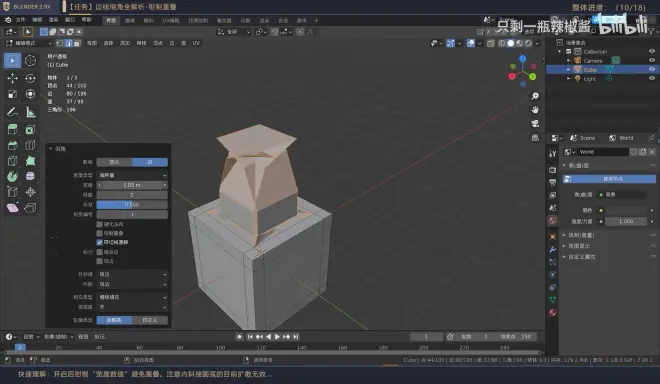Open the Vertex (顶点) menu in viewport header

click(x=158, y=43)
